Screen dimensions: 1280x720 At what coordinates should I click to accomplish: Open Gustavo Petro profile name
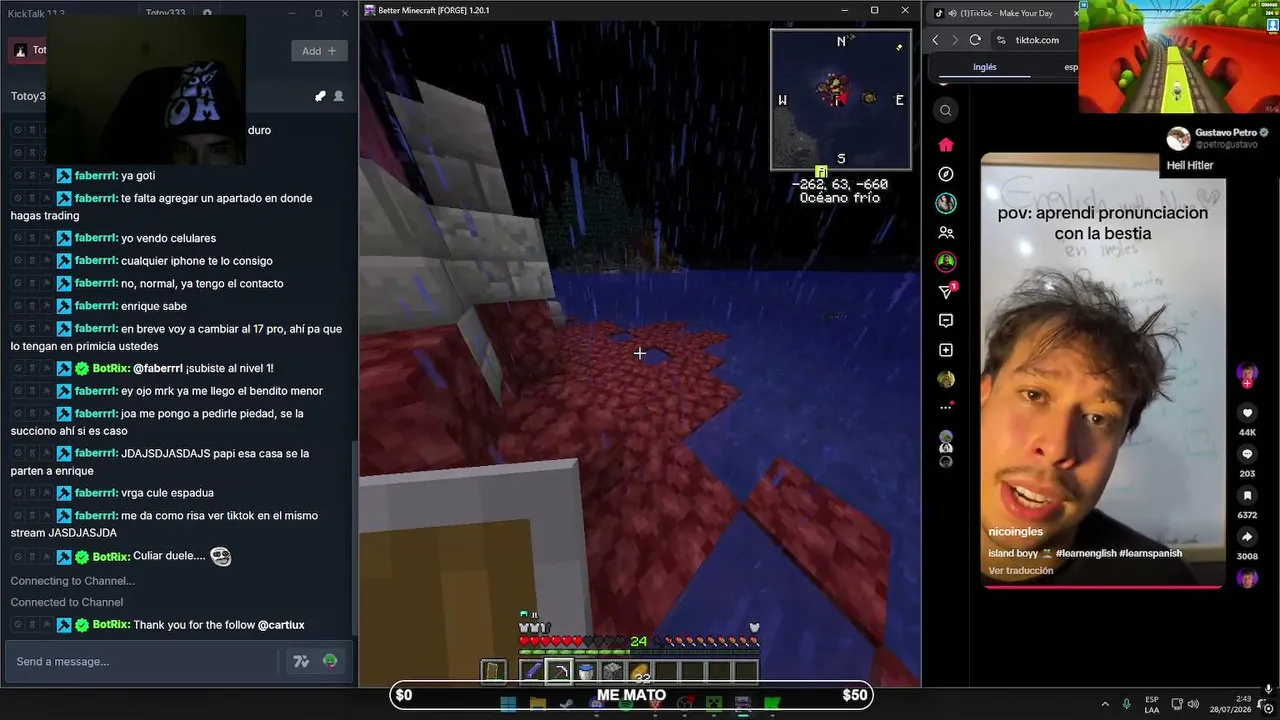[1225, 132]
